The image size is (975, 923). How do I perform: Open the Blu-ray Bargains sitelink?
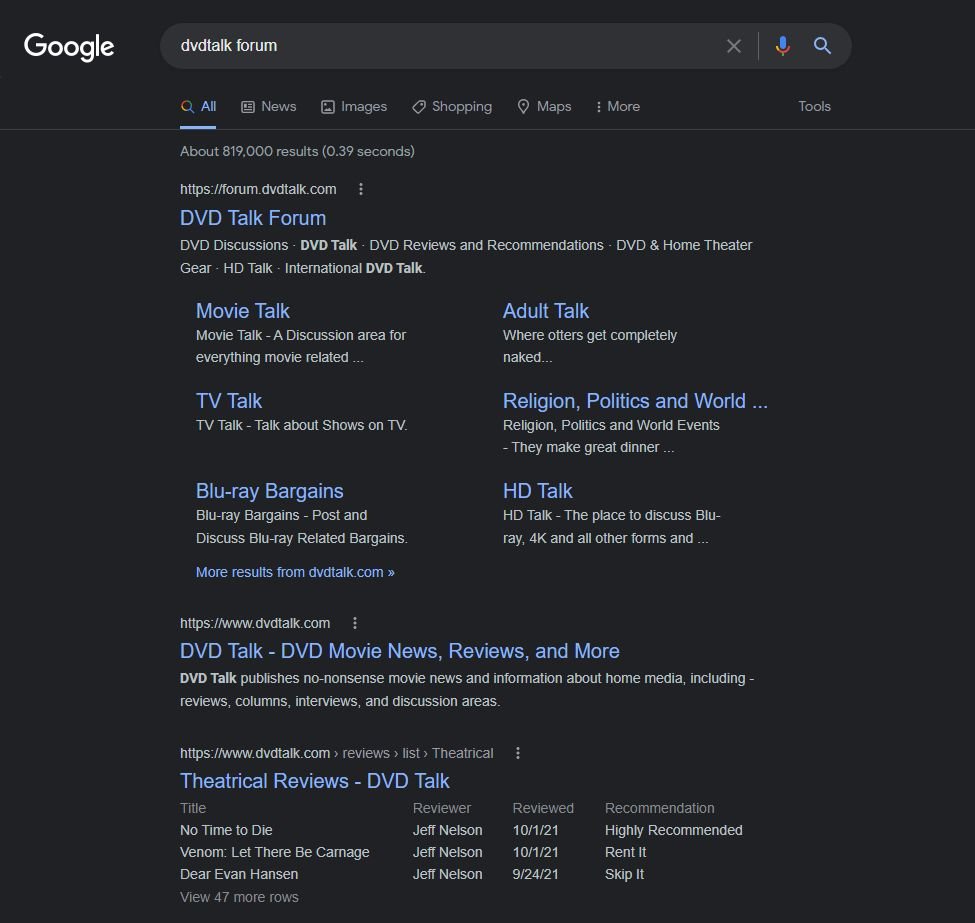[x=269, y=491]
